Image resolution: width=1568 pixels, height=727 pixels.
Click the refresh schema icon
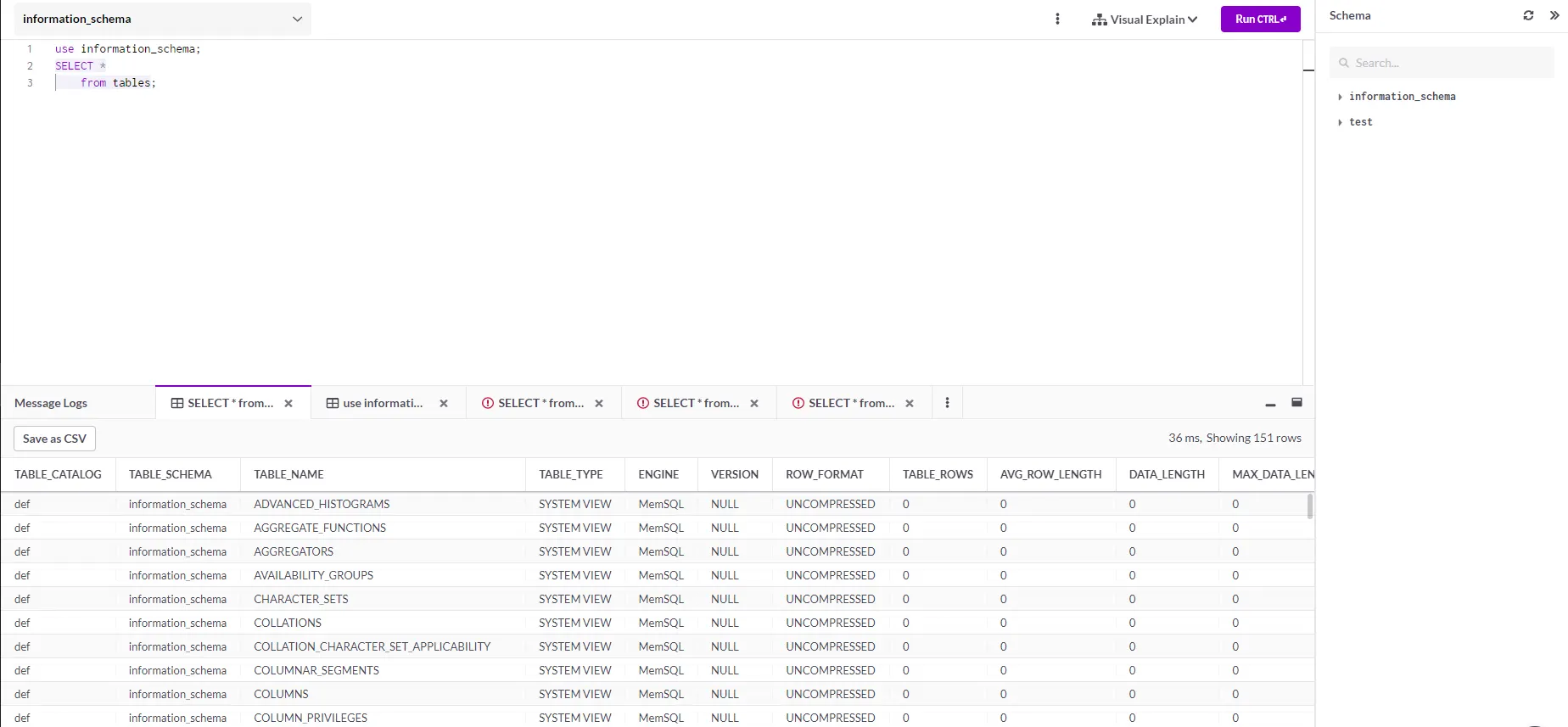[x=1528, y=15]
